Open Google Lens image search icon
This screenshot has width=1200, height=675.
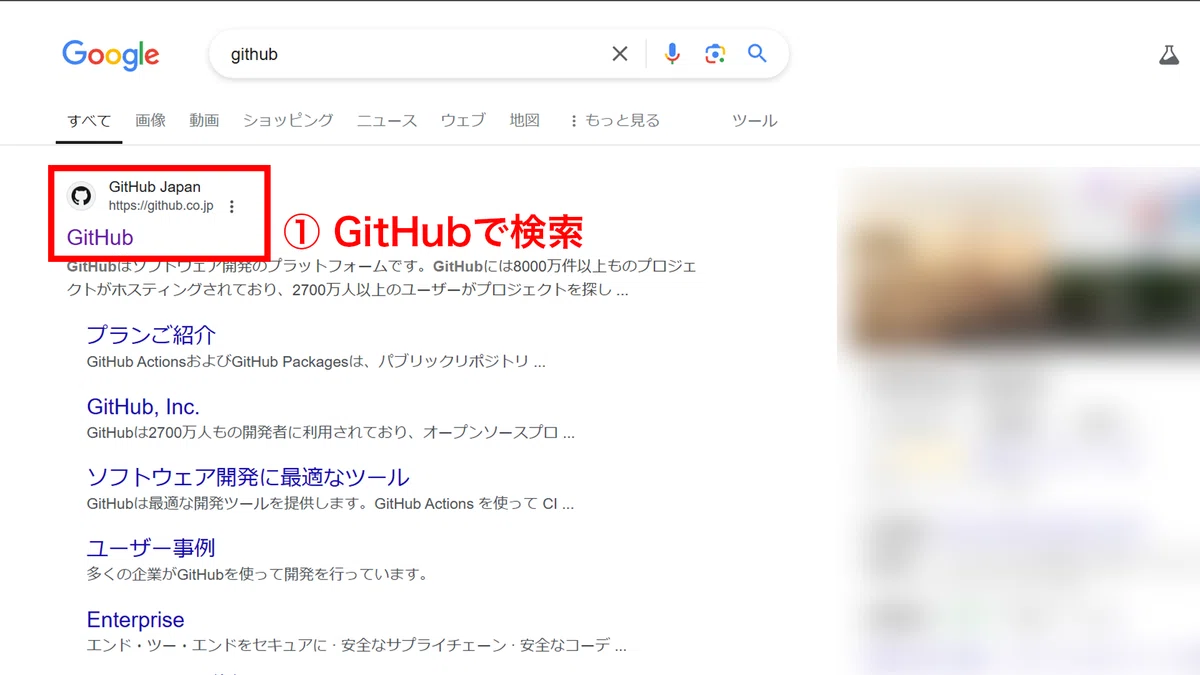[714, 54]
